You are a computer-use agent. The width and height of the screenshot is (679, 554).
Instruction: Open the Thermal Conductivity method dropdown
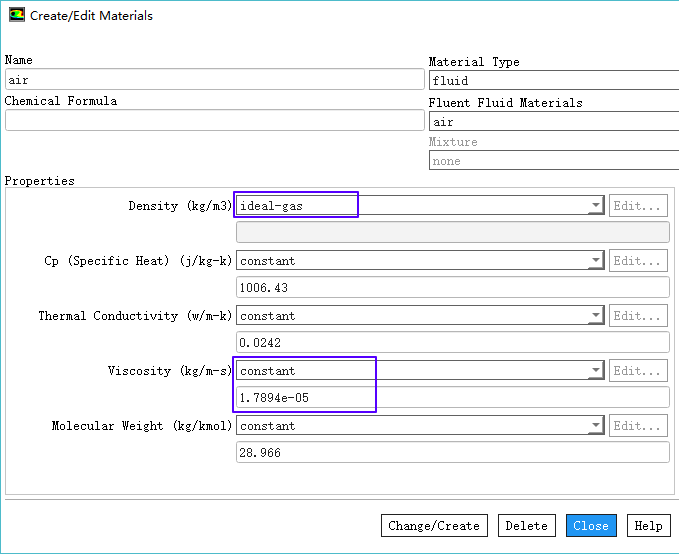tap(595, 316)
